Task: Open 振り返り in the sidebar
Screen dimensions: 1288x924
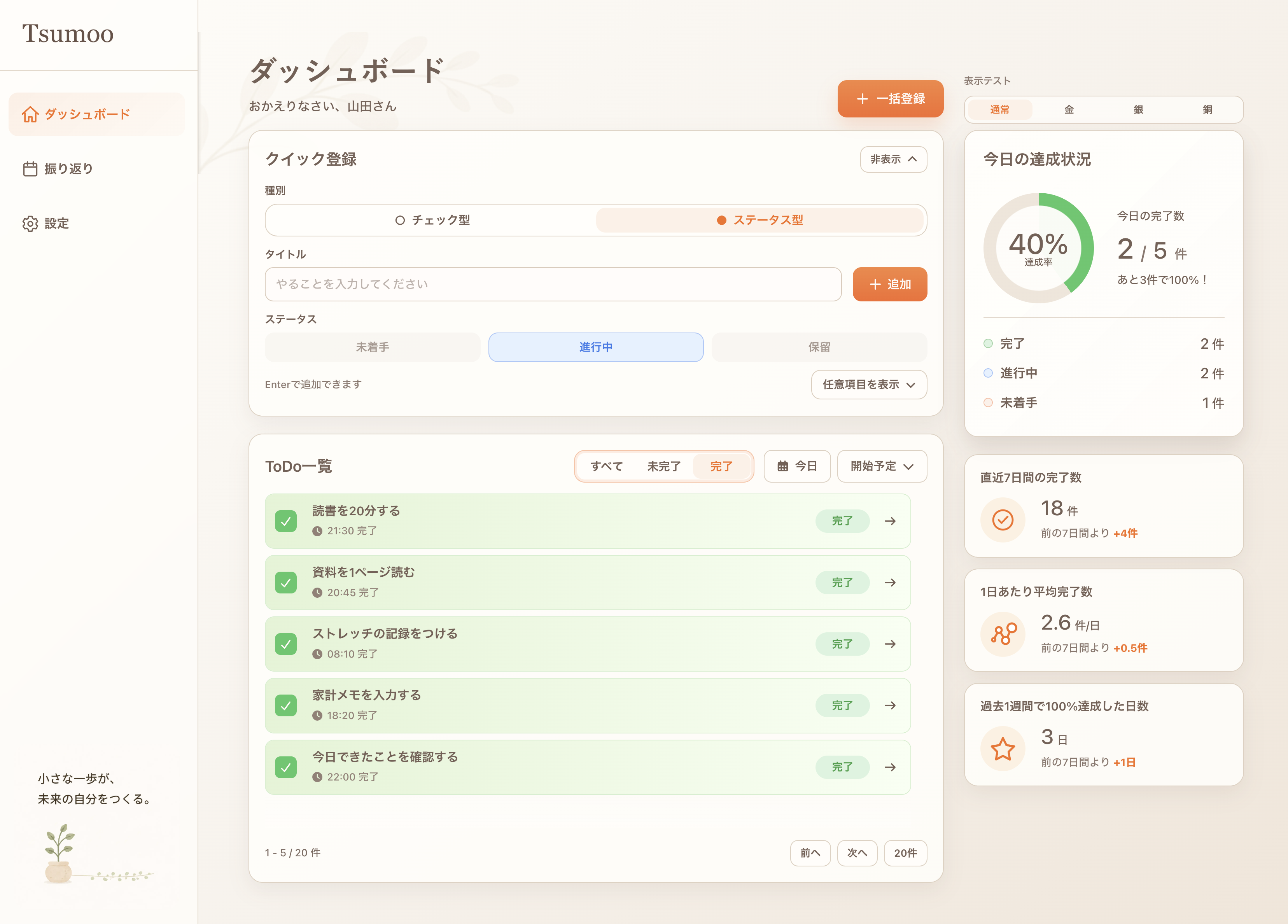Action: (x=96, y=169)
